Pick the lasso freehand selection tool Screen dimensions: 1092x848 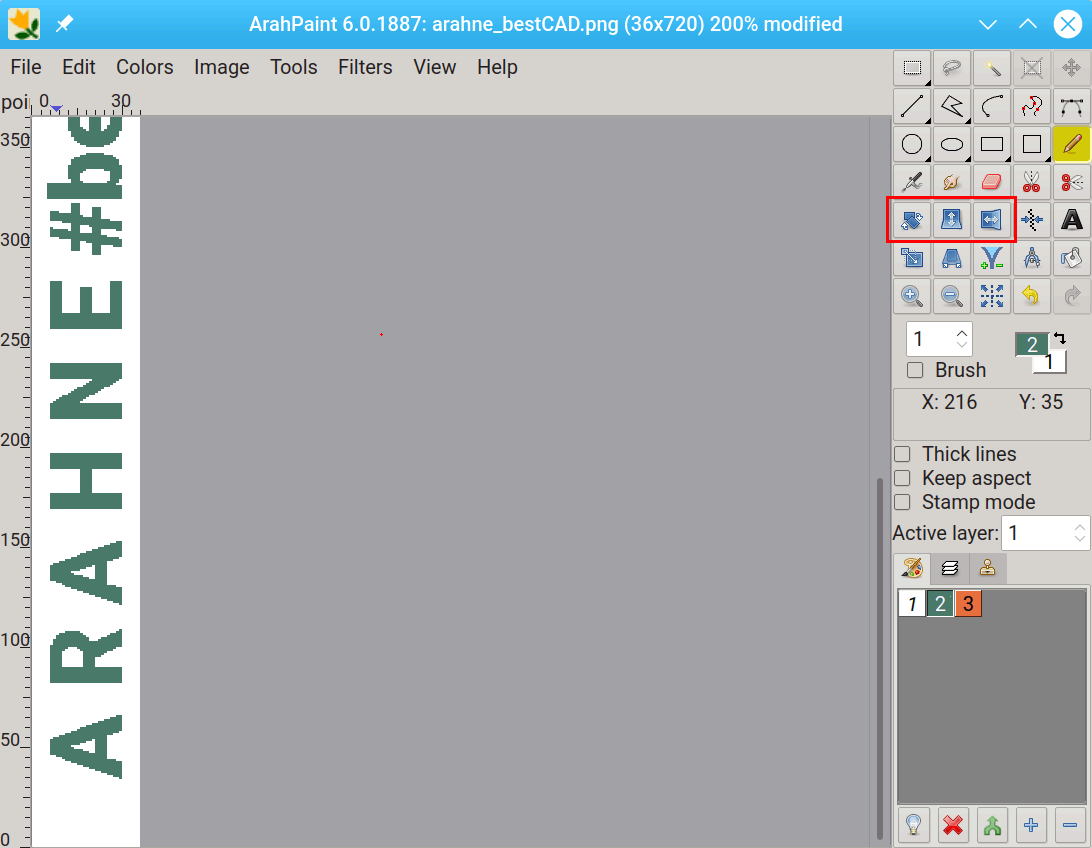point(952,68)
